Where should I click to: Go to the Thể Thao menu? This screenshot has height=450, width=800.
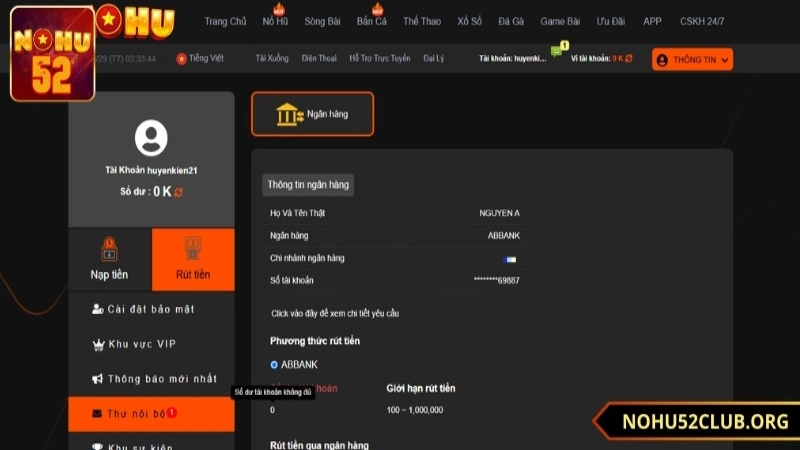[423, 21]
